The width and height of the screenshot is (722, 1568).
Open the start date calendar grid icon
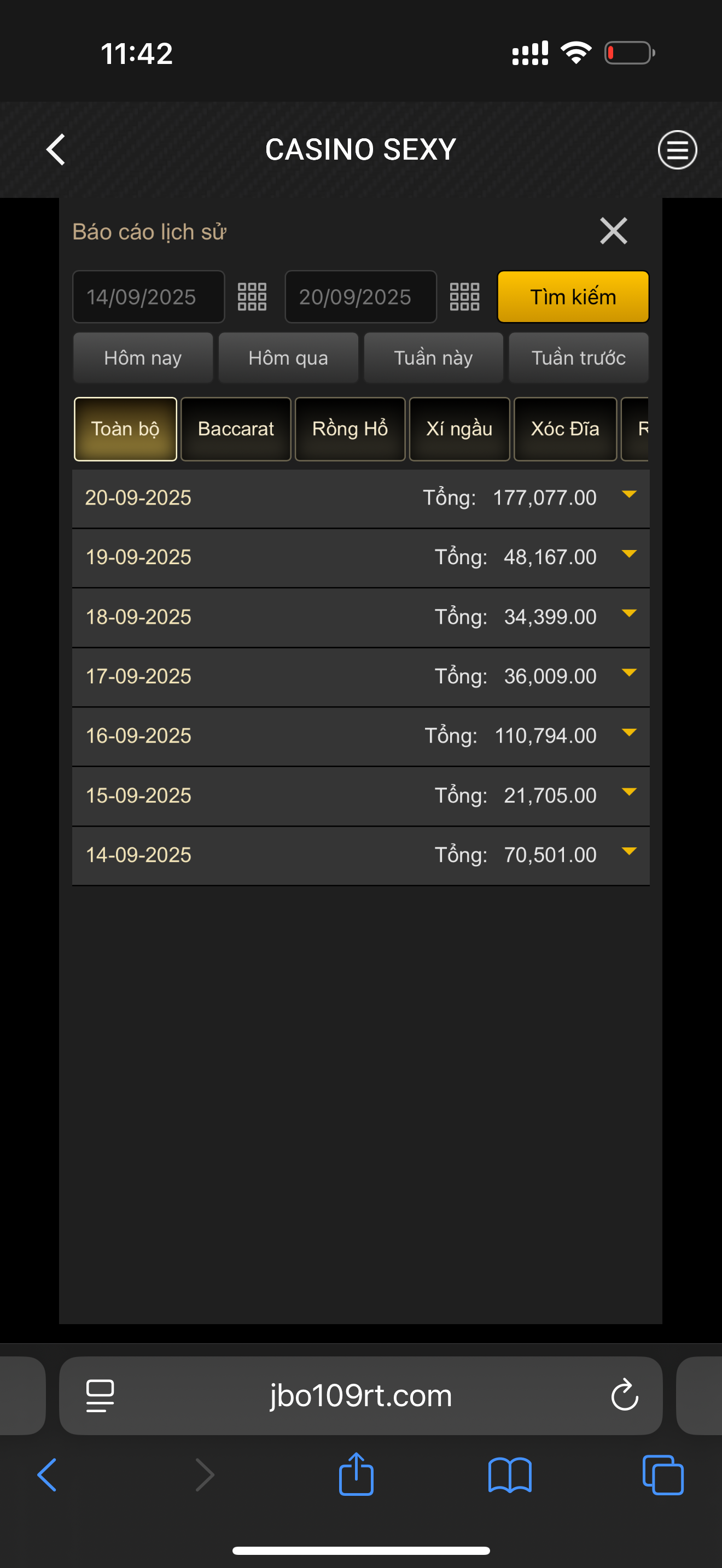tap(252, 297)
